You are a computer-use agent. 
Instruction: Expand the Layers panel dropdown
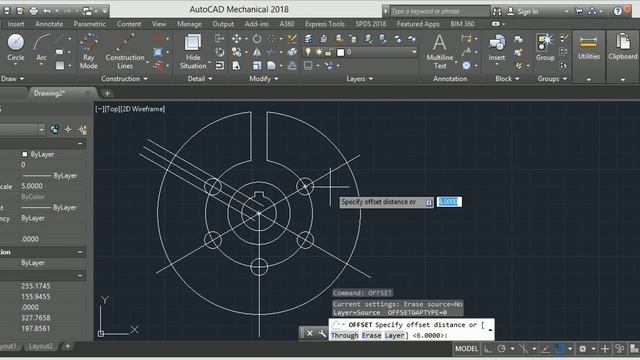pyautogui.click(x=360, y=78)
